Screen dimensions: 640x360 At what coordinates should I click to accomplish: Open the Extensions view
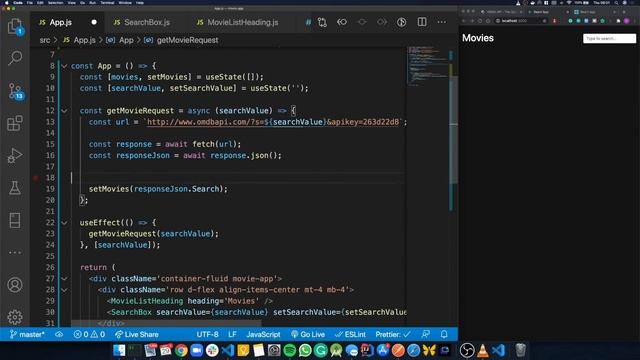(x=15, y=123)
